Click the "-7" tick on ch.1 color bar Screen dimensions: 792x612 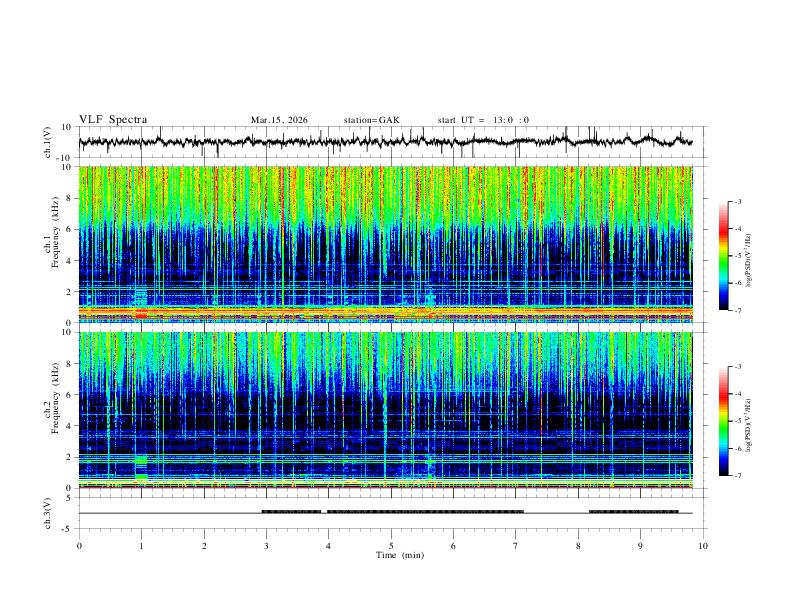[x=738, y=310]
